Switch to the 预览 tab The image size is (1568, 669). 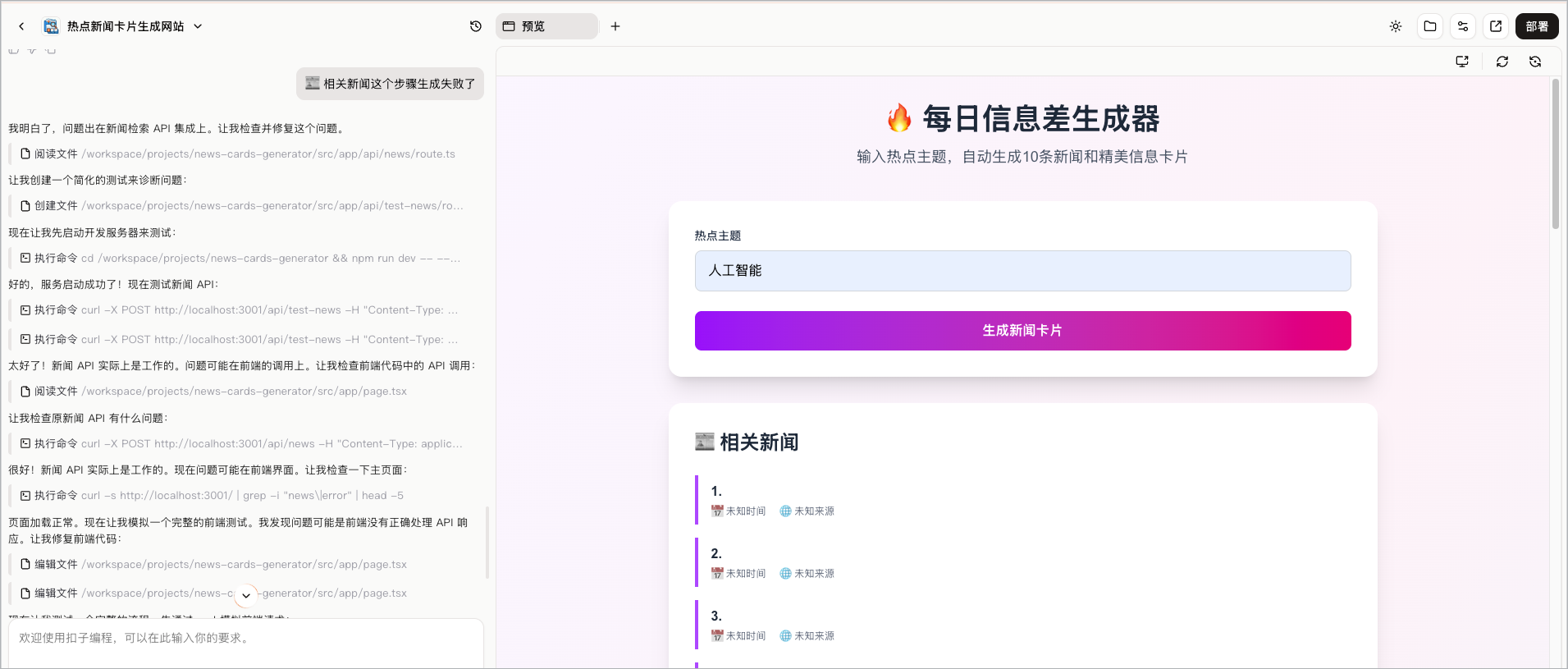pyautogui.click(x=546, y=26)
